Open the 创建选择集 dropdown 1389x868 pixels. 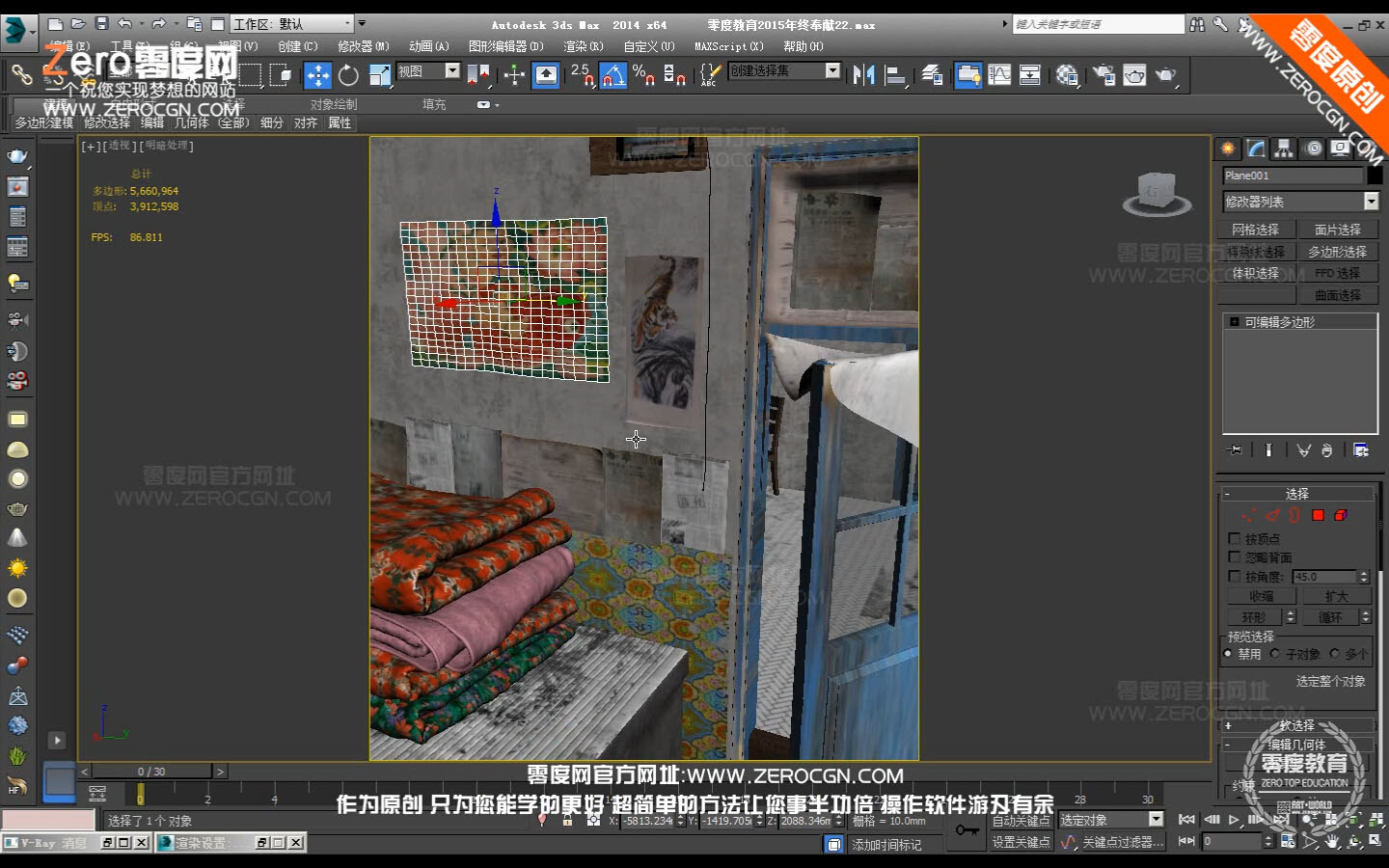point(784,70)
